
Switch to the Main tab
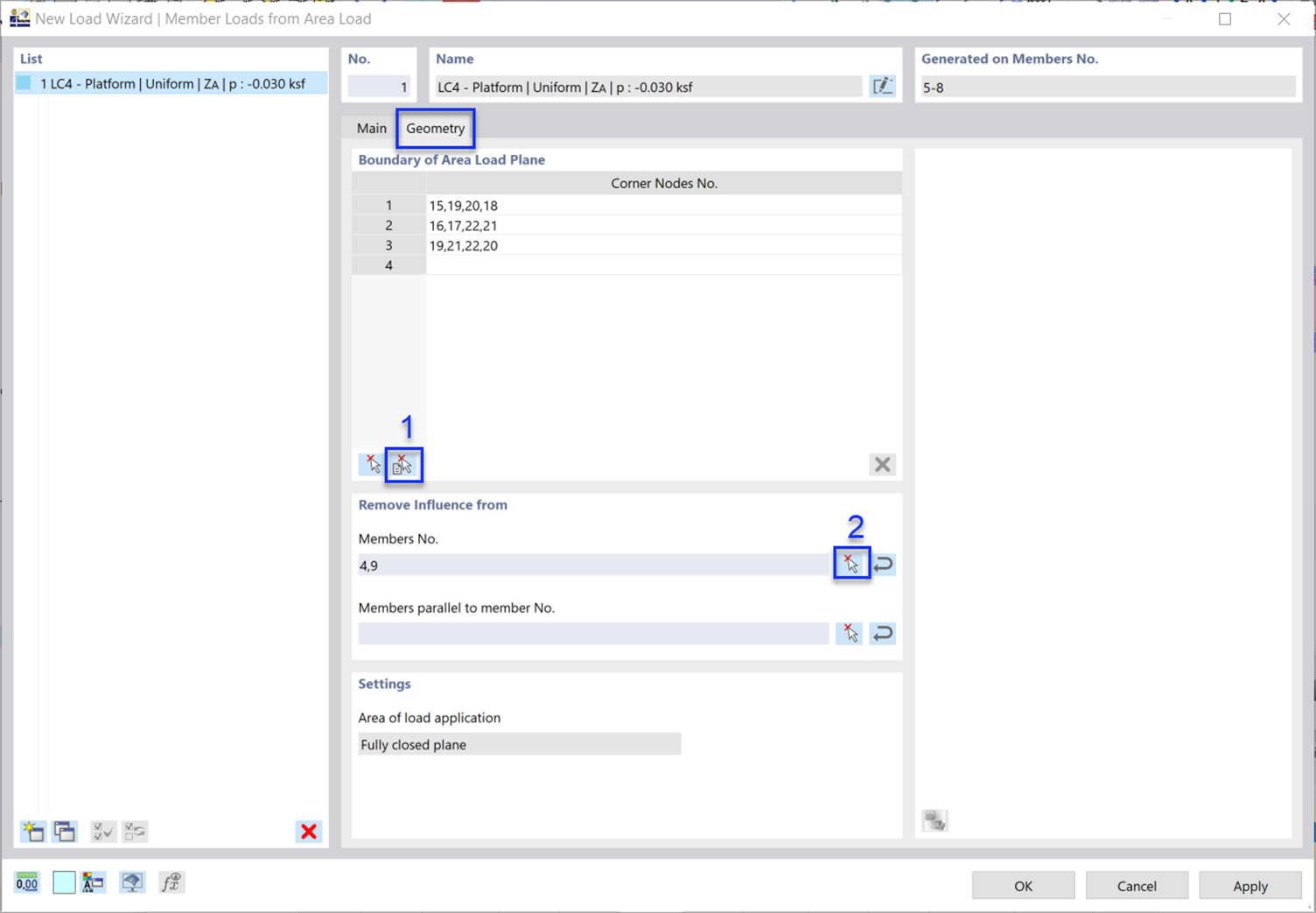pos(371,128)
